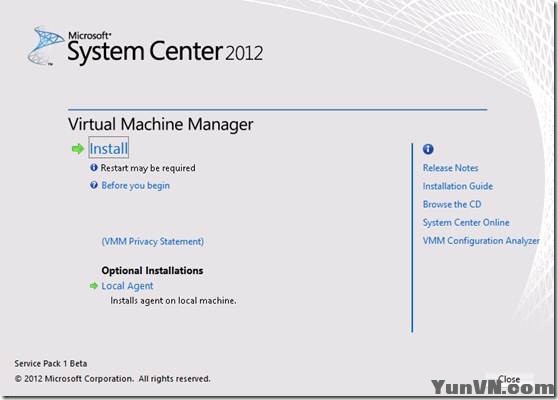Click the Virtual Machine Manager title
Image resolution: width=558 pixels, height=400 pixels.
pos(160,124)
